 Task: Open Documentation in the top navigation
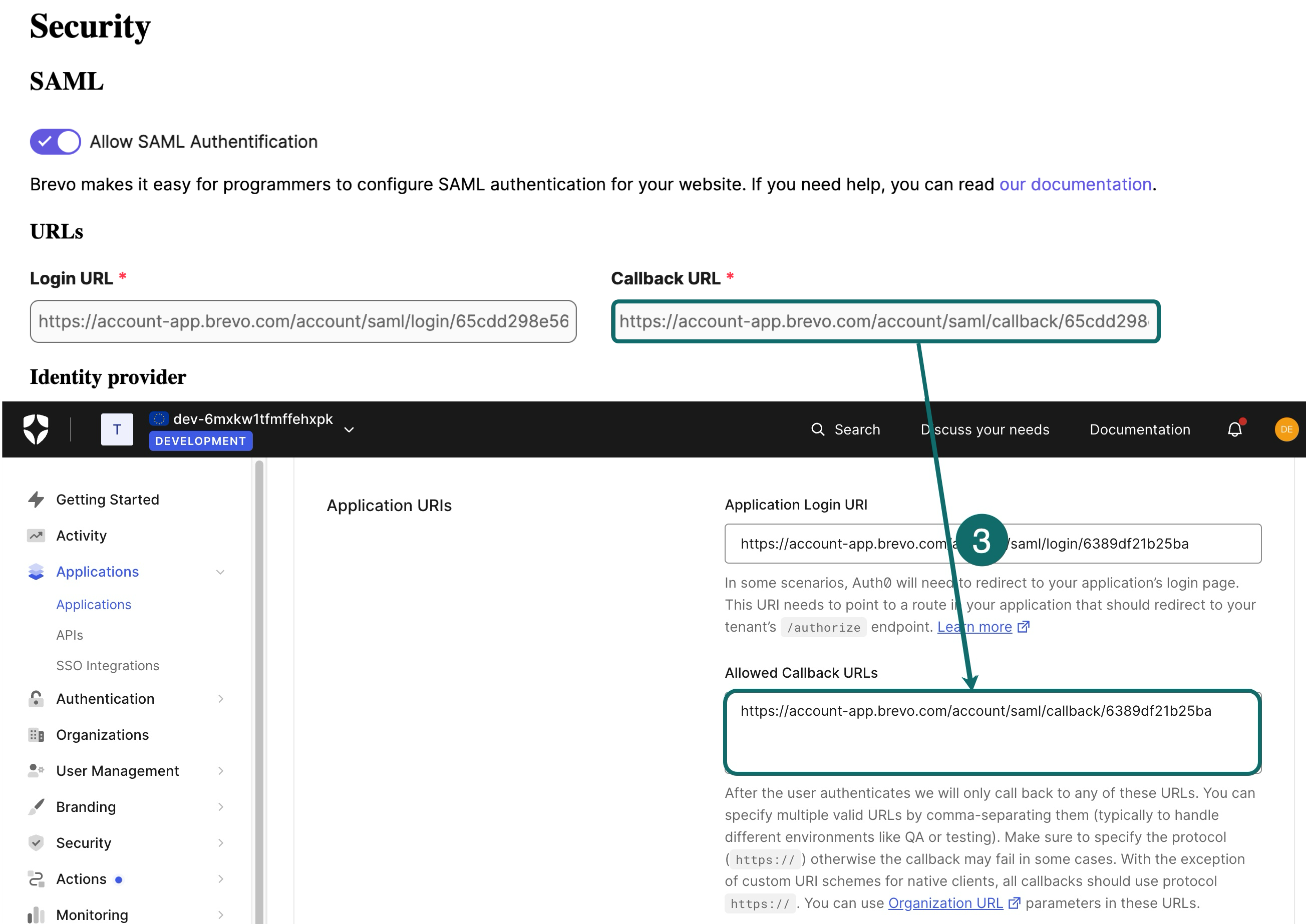tap(1139, 429)
